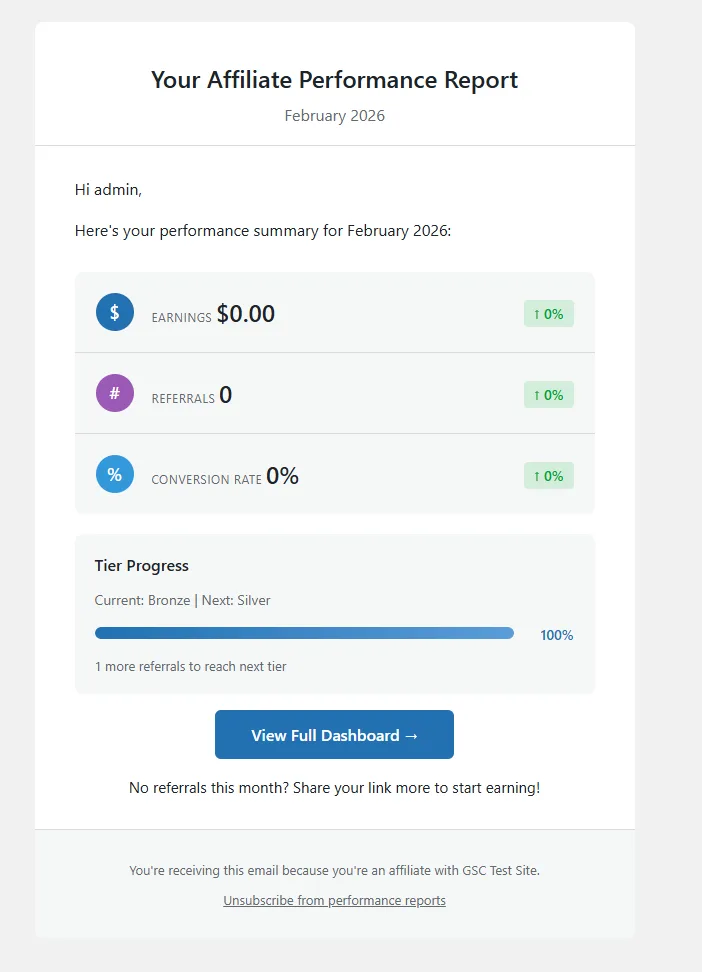Open the View Full Dashboard button
This screenshot has width=702, height=972.
click(334, 734)
